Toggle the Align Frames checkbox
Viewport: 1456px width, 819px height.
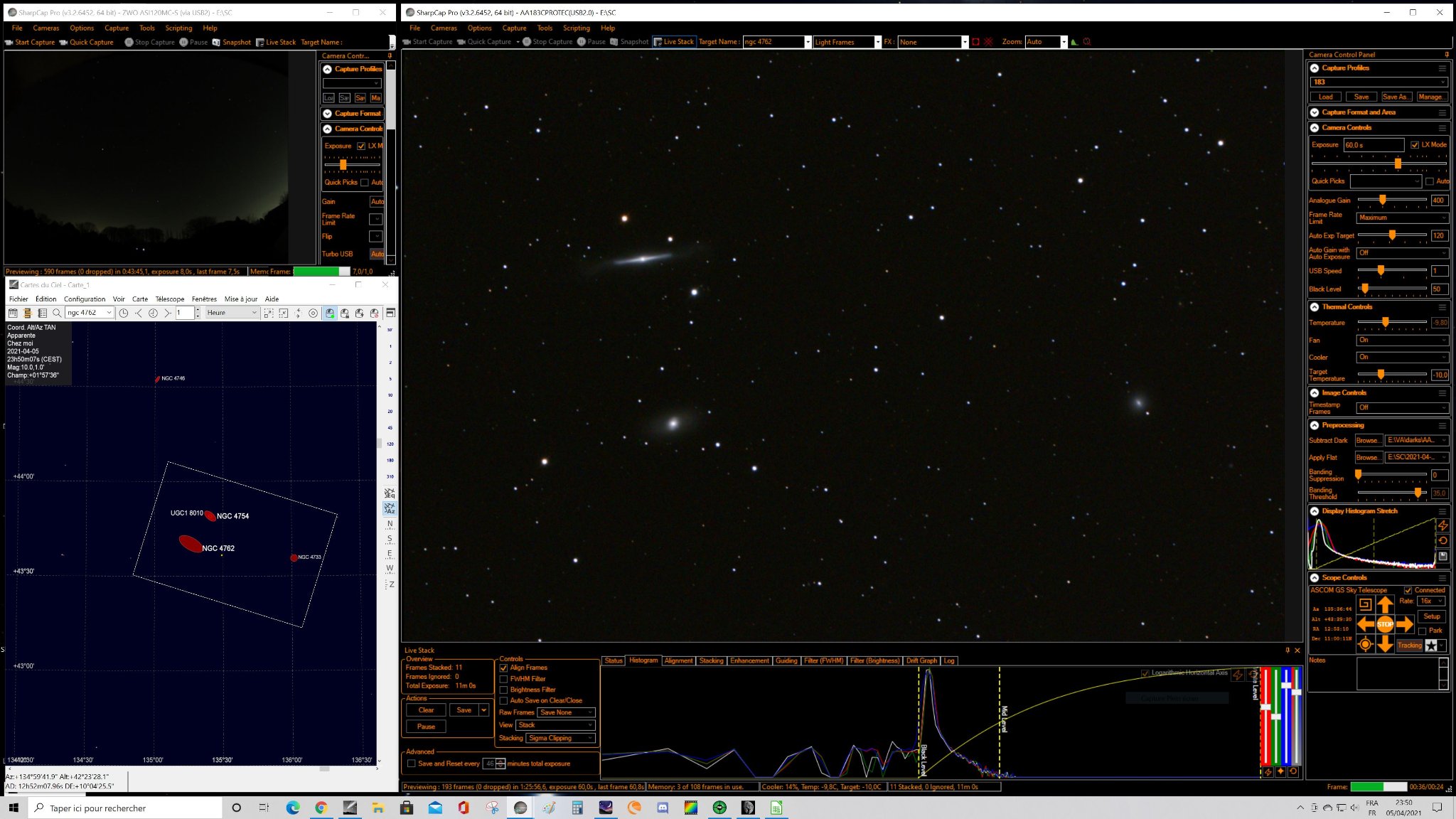click(503, 668)
